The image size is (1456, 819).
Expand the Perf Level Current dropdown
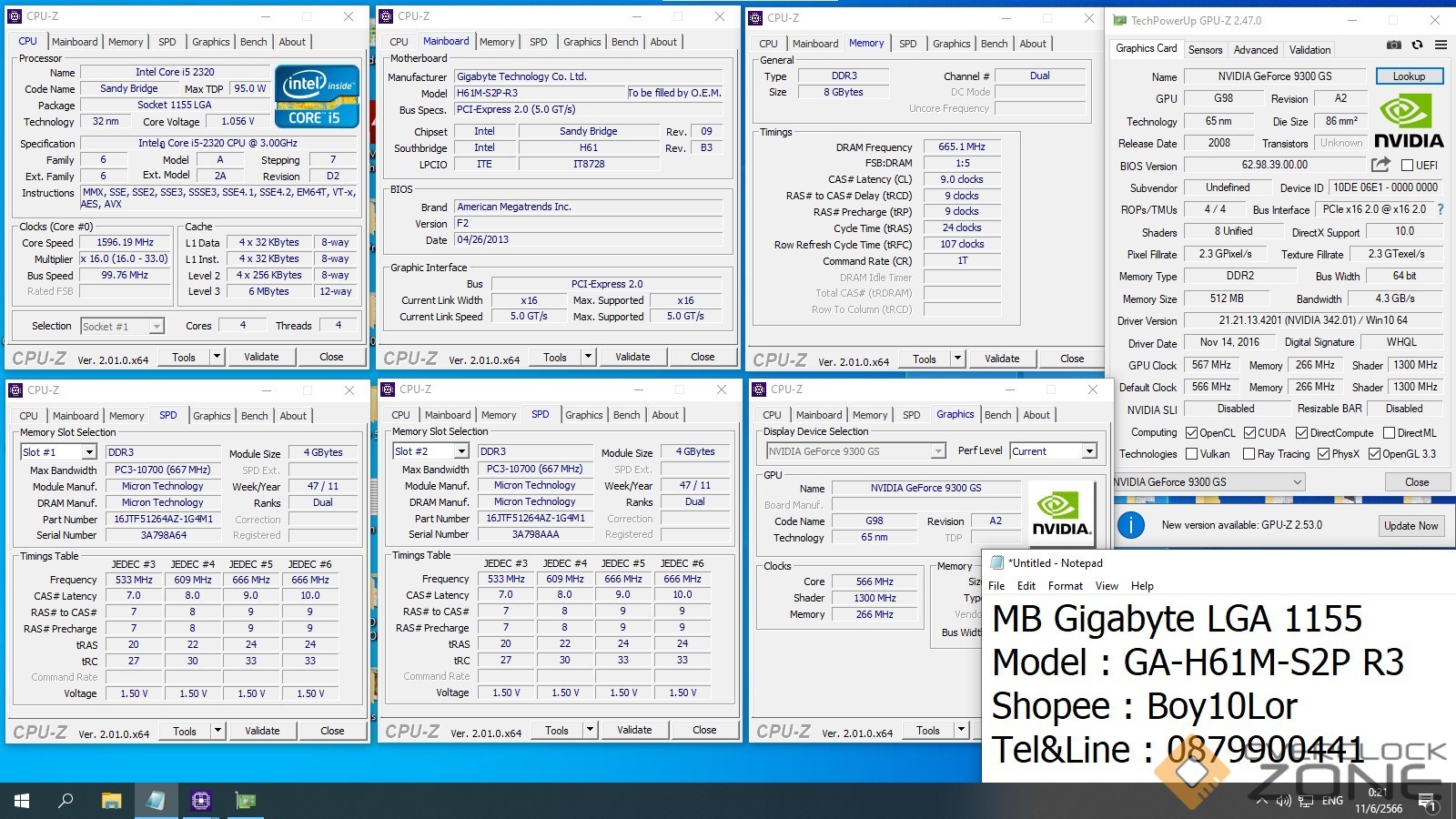[x=1088, y=451]
